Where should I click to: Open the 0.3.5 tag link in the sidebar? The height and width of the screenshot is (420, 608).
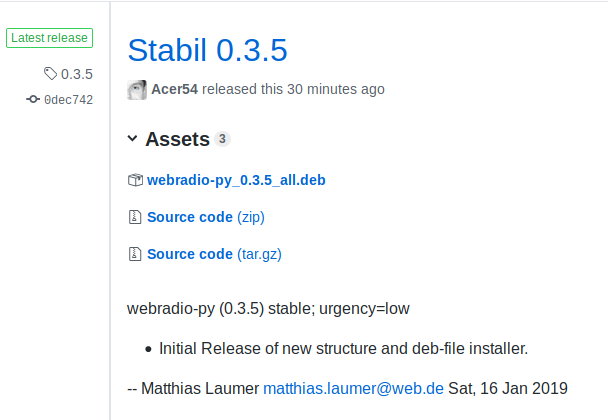77,74
